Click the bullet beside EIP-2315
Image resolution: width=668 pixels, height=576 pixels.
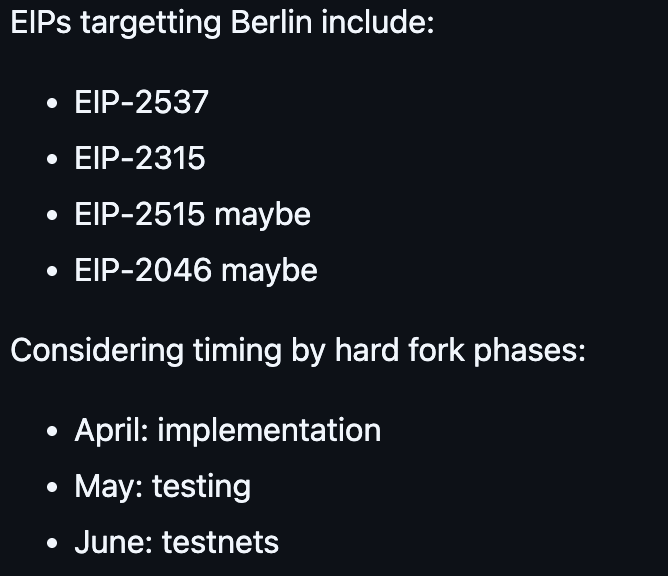tap(52, 160)
